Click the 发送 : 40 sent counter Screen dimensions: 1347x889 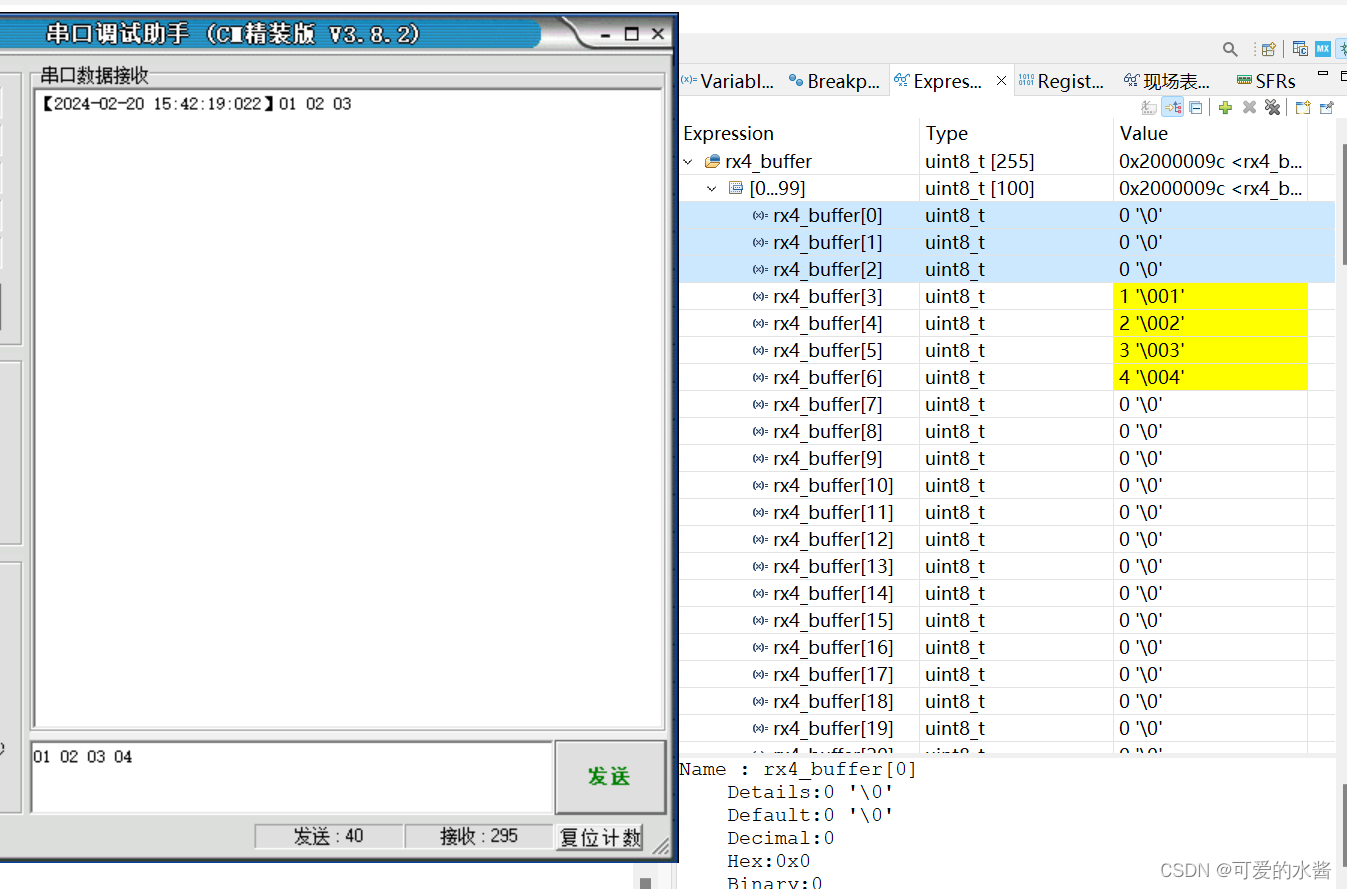coord(328,837)
